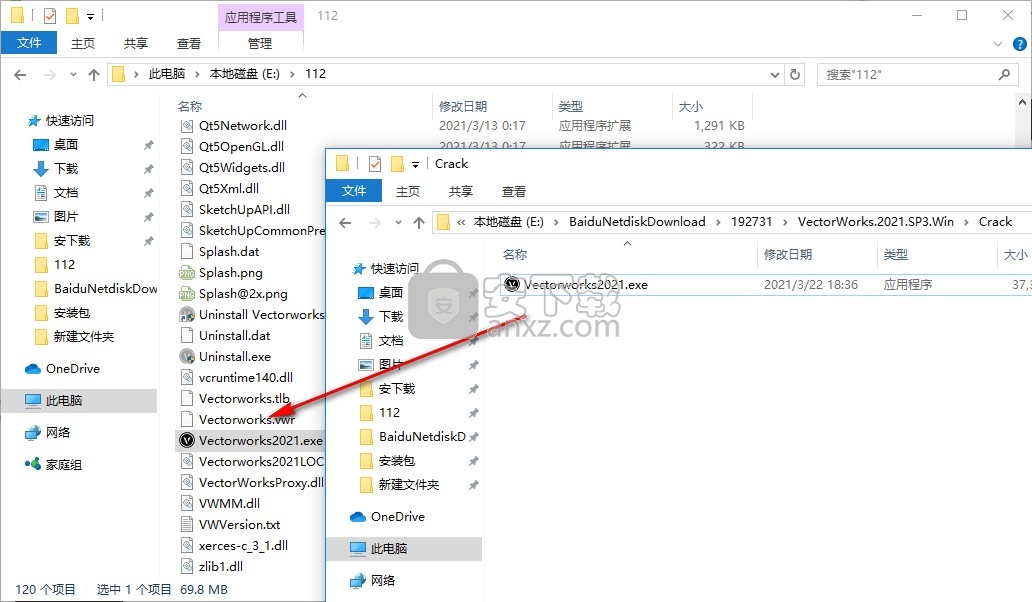Open 查看 tab in 112 window
This screenshot has width=1032, height=602.
point(189,43)
